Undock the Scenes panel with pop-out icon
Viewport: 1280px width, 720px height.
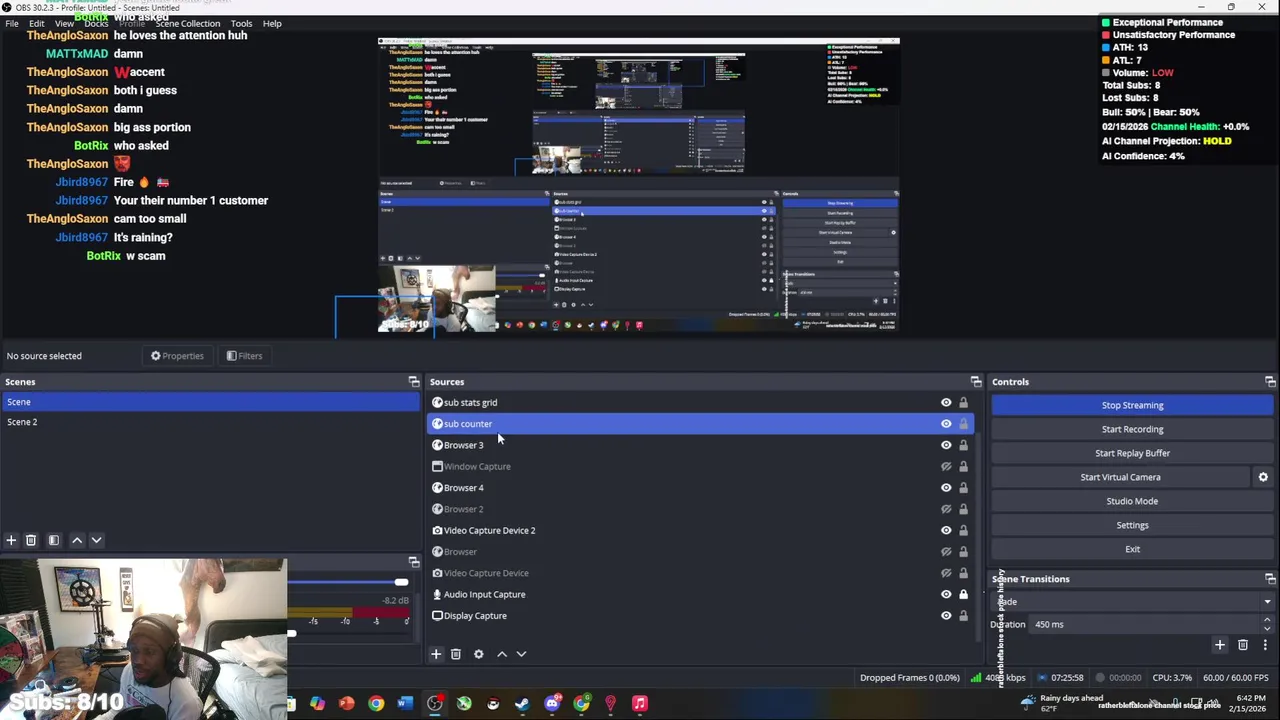pos(414,382)
